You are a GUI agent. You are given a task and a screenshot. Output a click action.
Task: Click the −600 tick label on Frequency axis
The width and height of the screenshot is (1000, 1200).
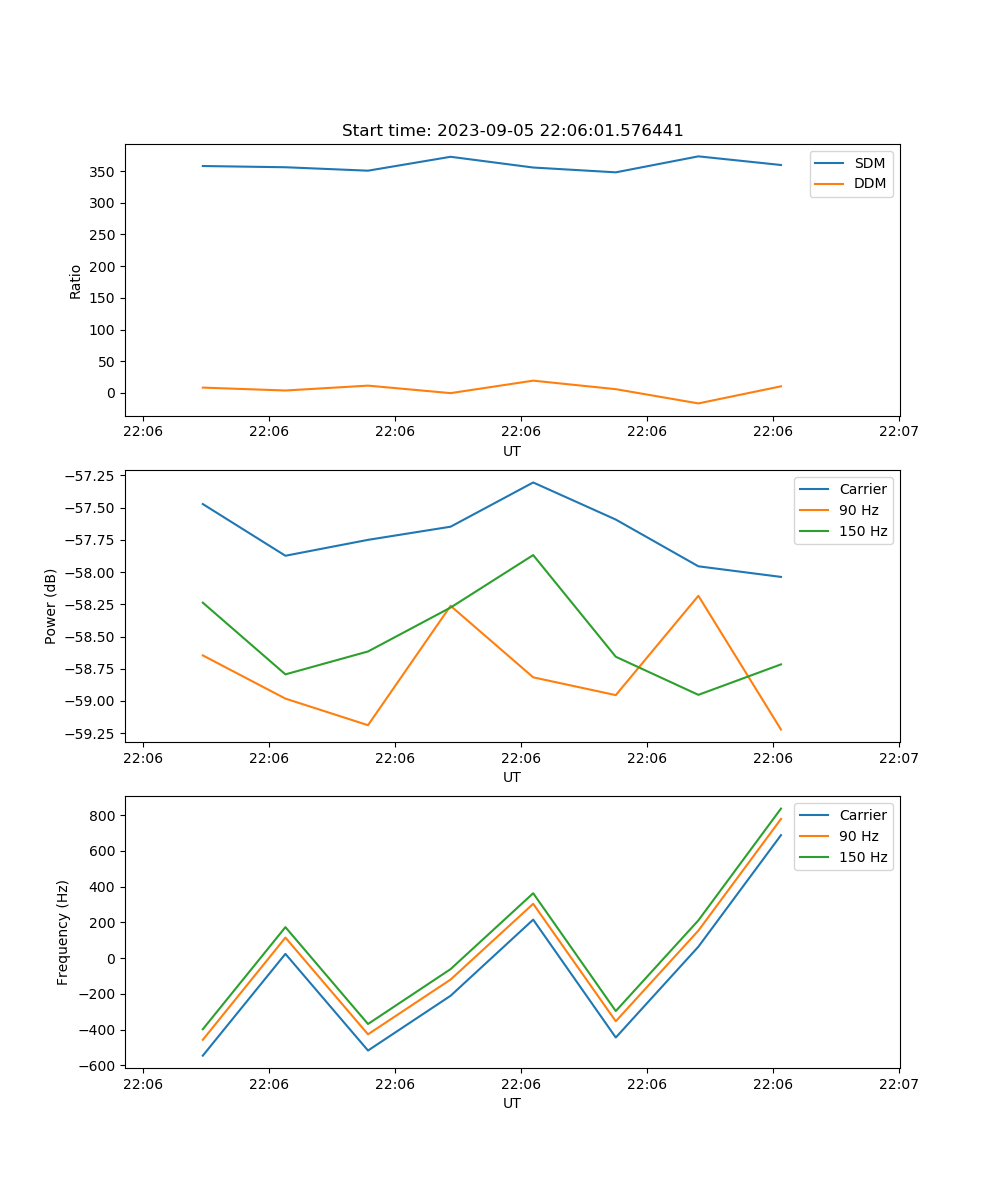(100, 1066)
